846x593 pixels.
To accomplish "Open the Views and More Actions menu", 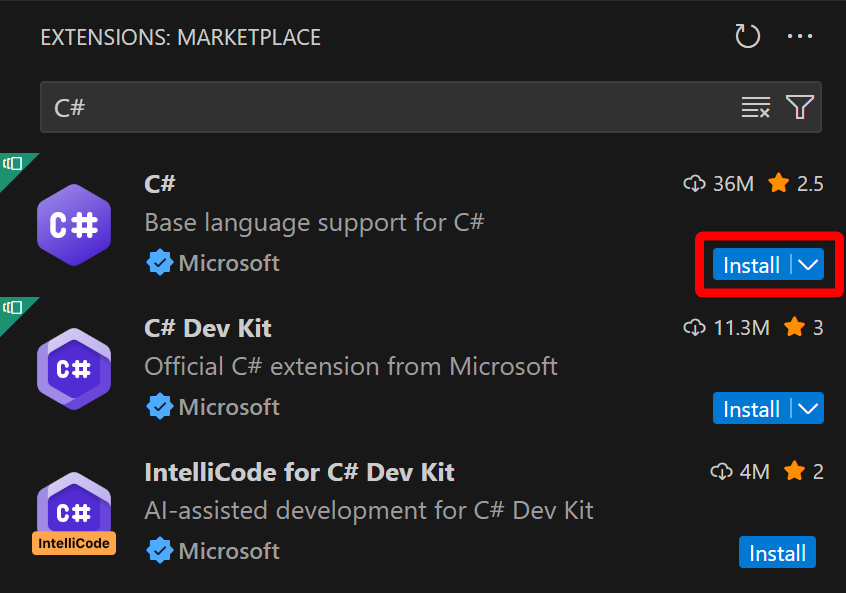I will click(800, 37).
